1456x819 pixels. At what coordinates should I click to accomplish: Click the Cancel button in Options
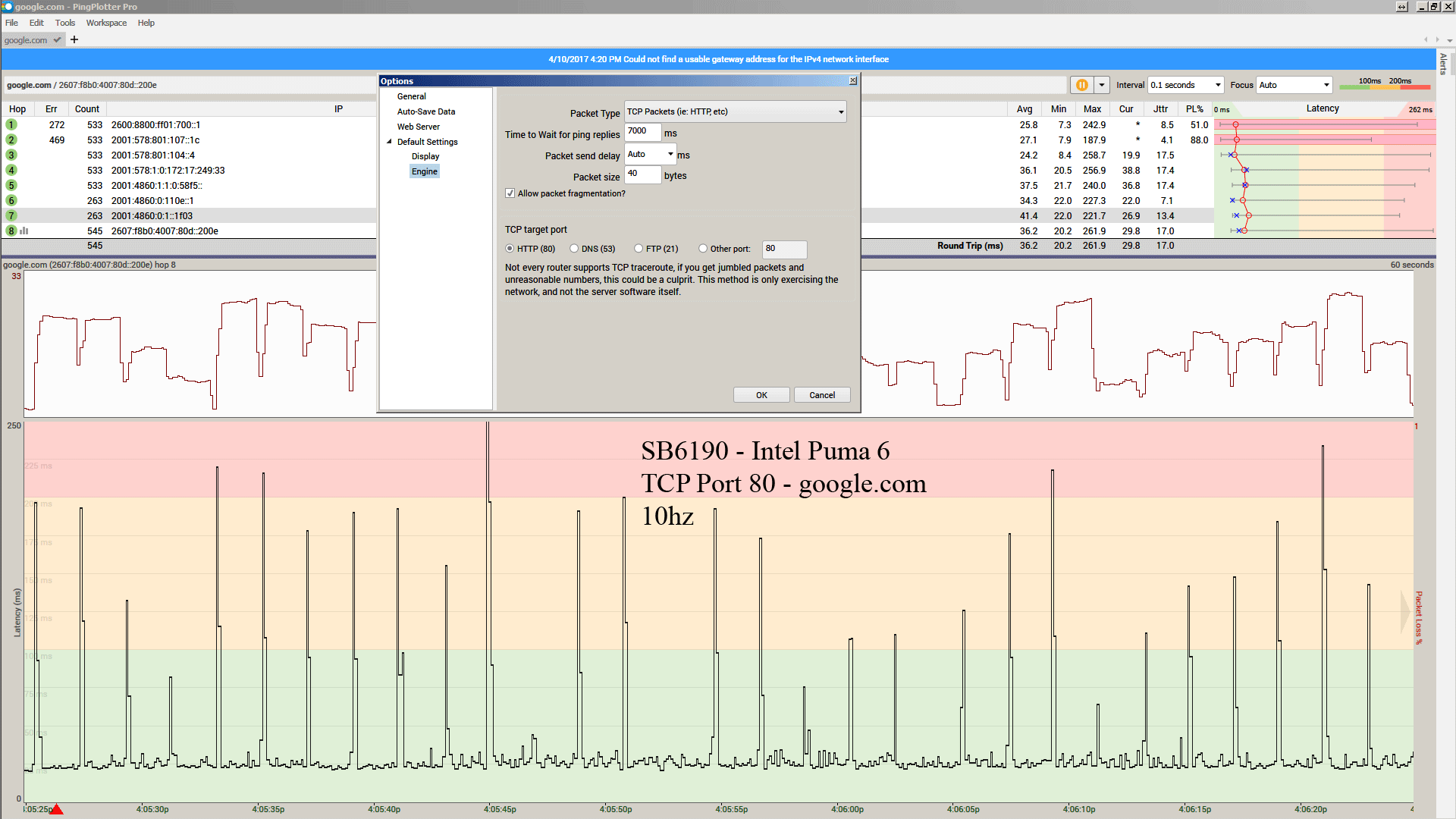(822, 395)
